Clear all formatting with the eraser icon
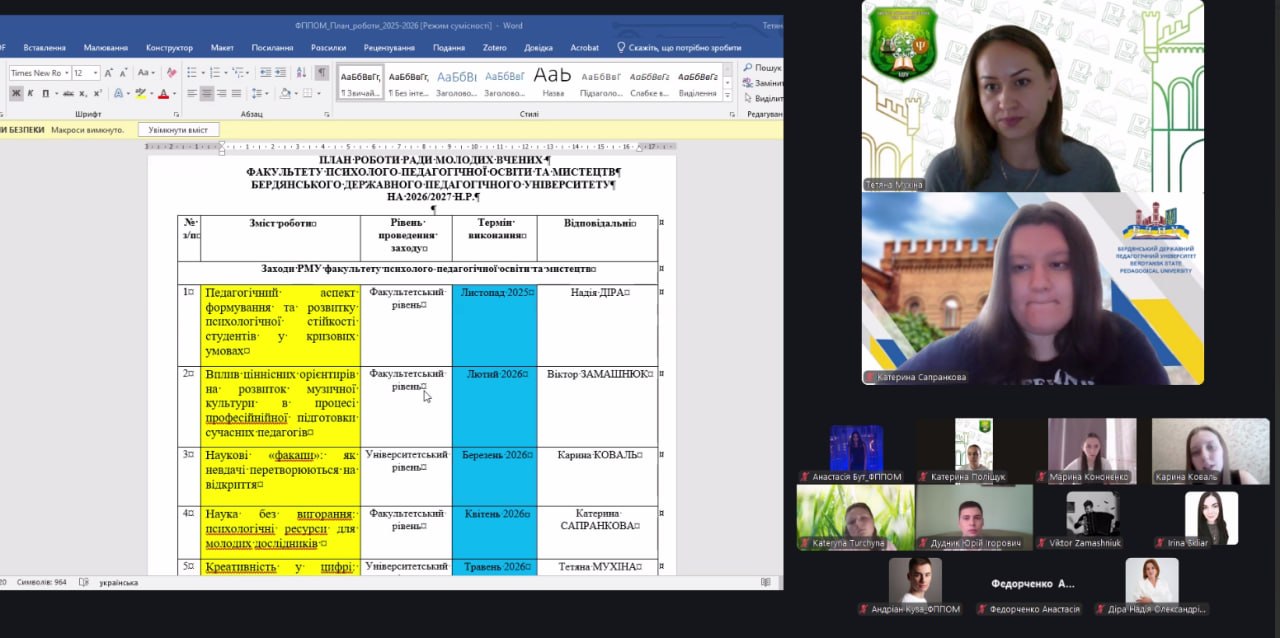 (172, 72)
